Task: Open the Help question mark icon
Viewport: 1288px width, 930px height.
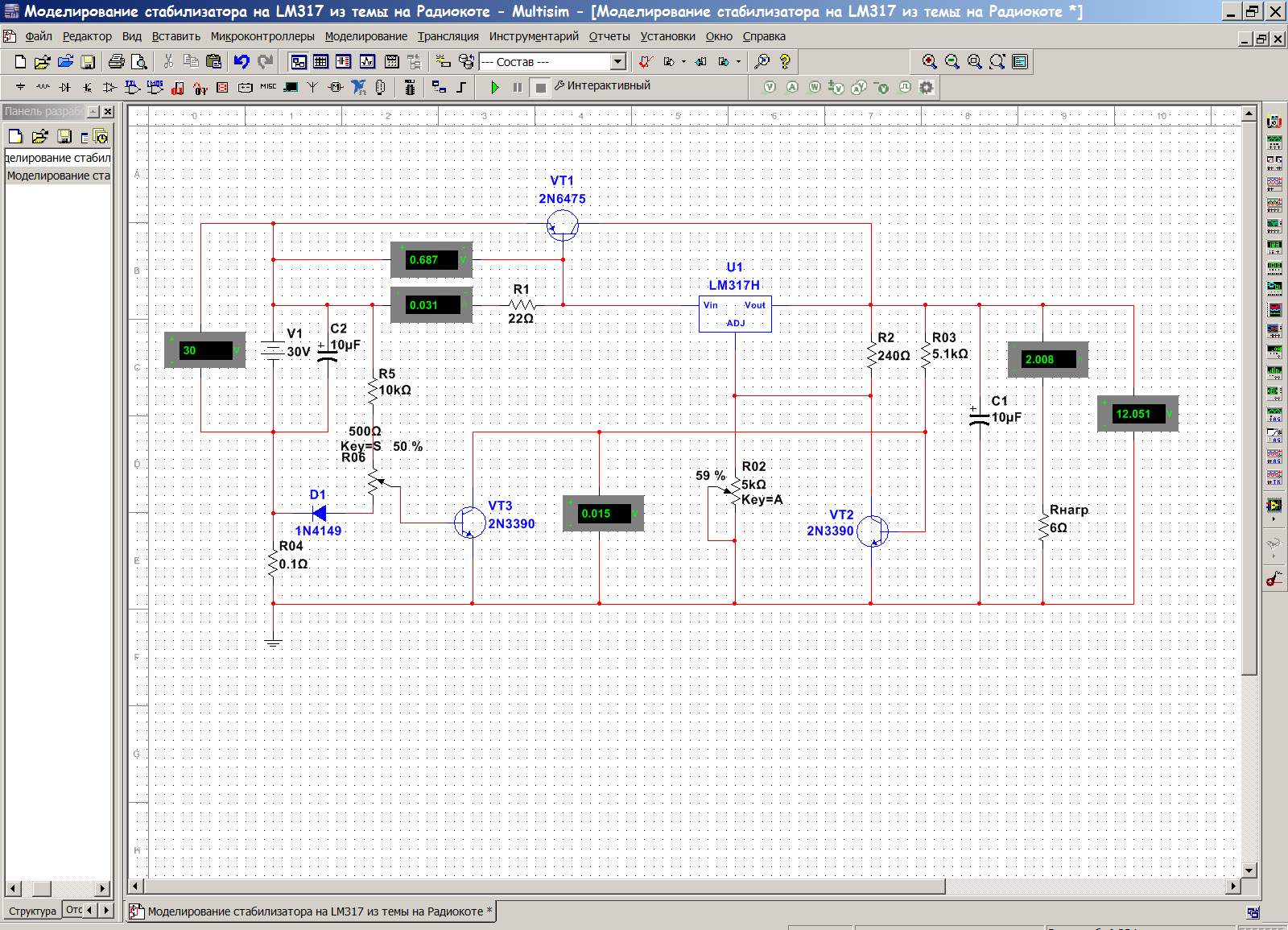Action: click(x=785, y=62)
